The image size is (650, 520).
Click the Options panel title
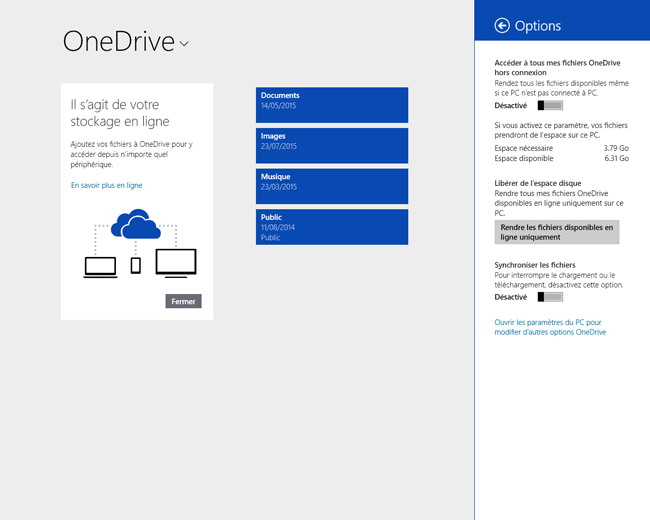point(538,26)
